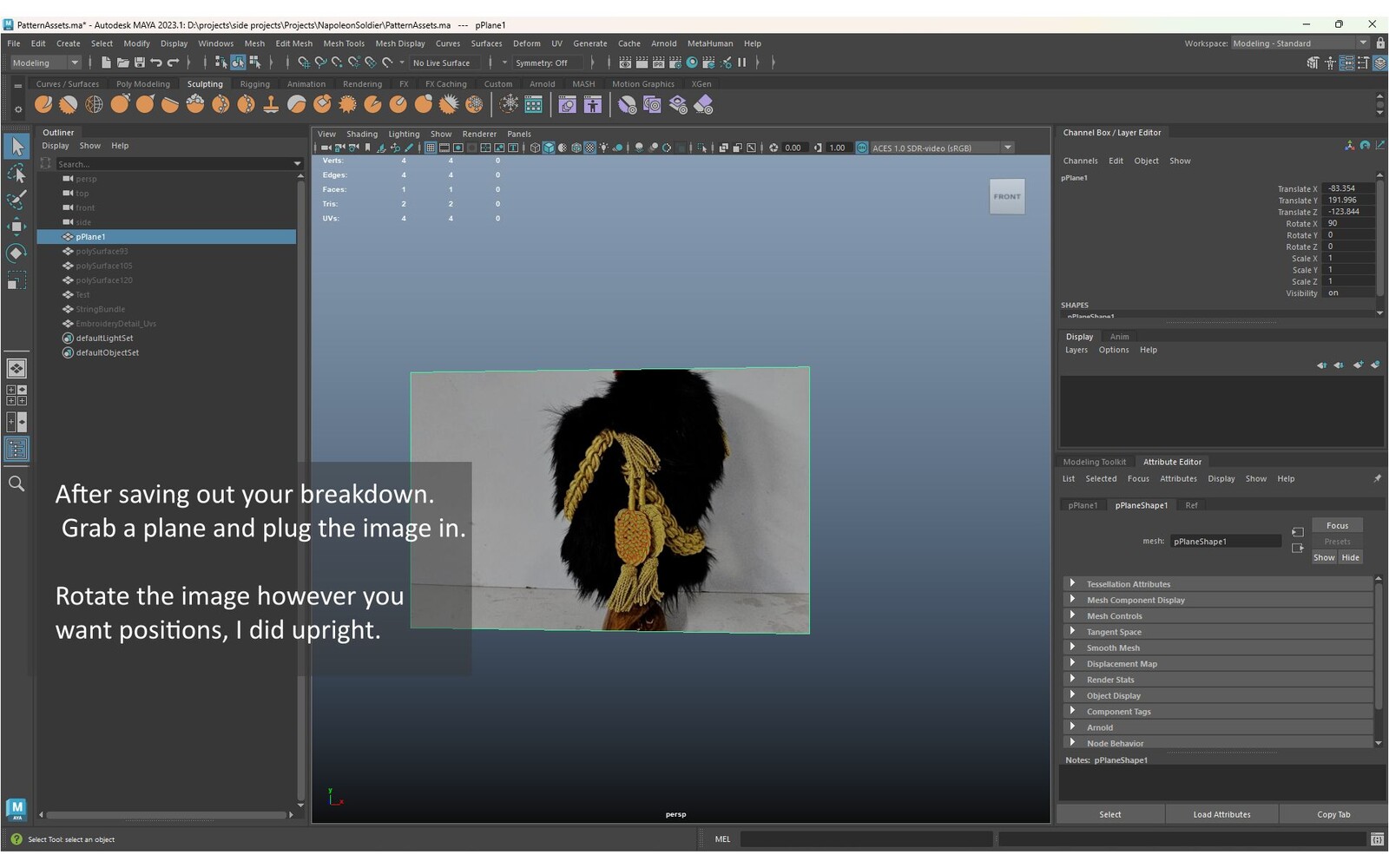Viewport: 1389px width, 868px height.
Task: Open ACES 1.0 SDR-video view transform dropdown
Action: (x=1007, y=148)
